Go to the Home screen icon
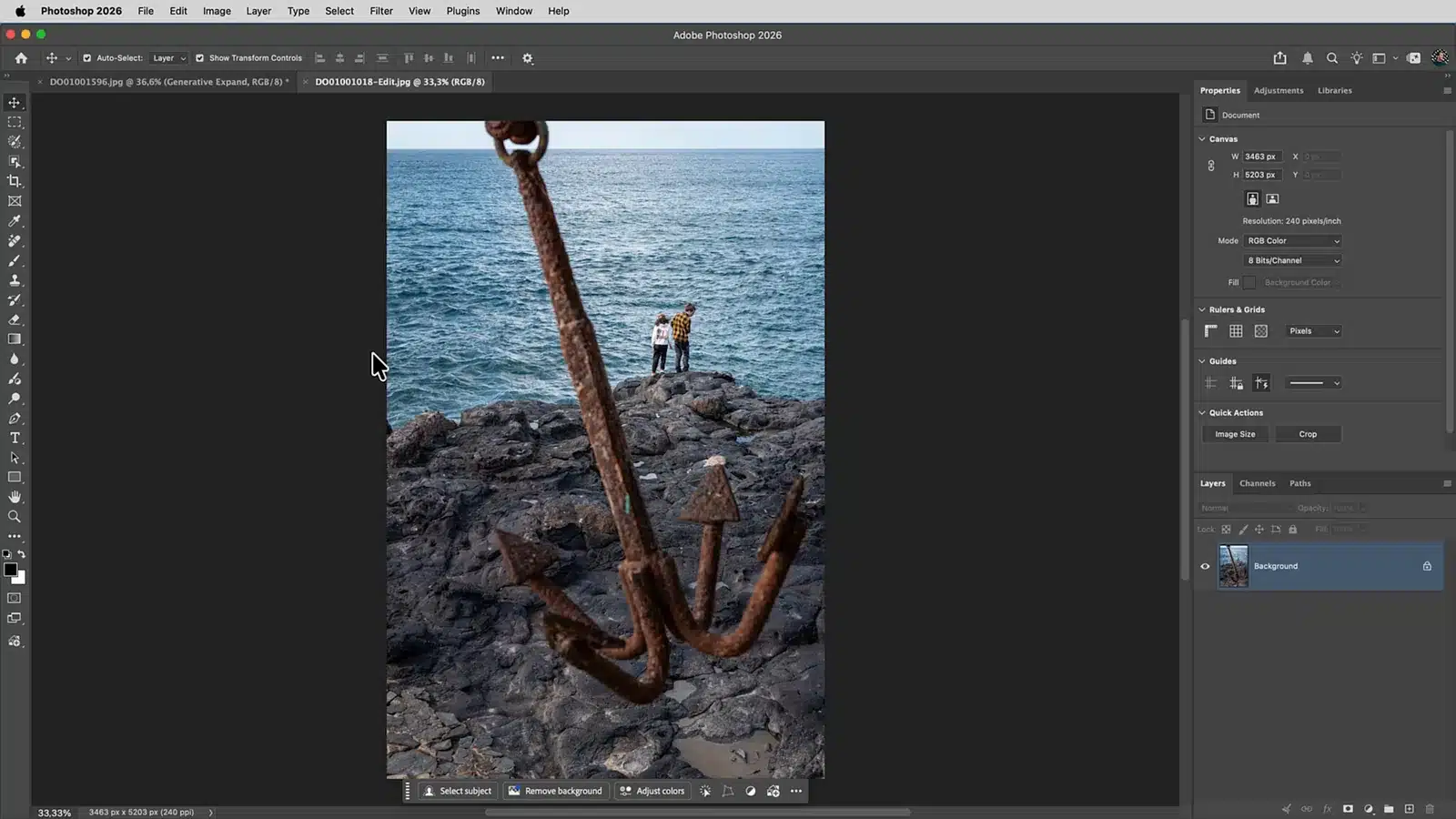 click(21, 58)
